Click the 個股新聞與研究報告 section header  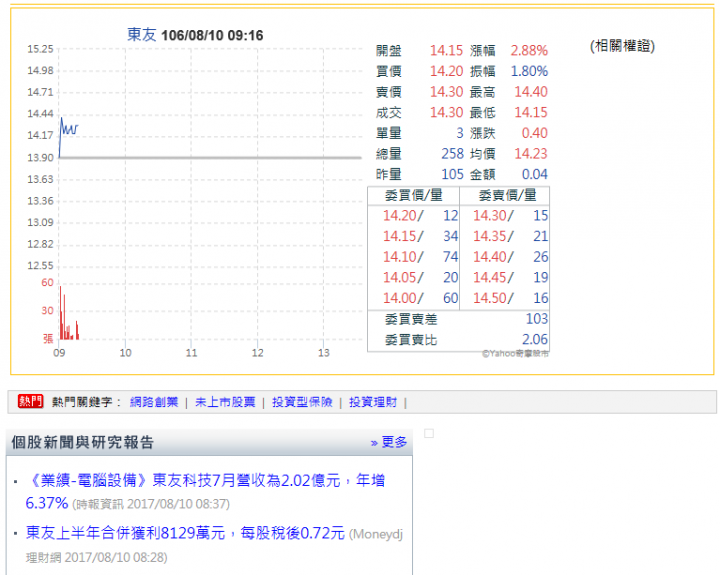coord(83,442)
